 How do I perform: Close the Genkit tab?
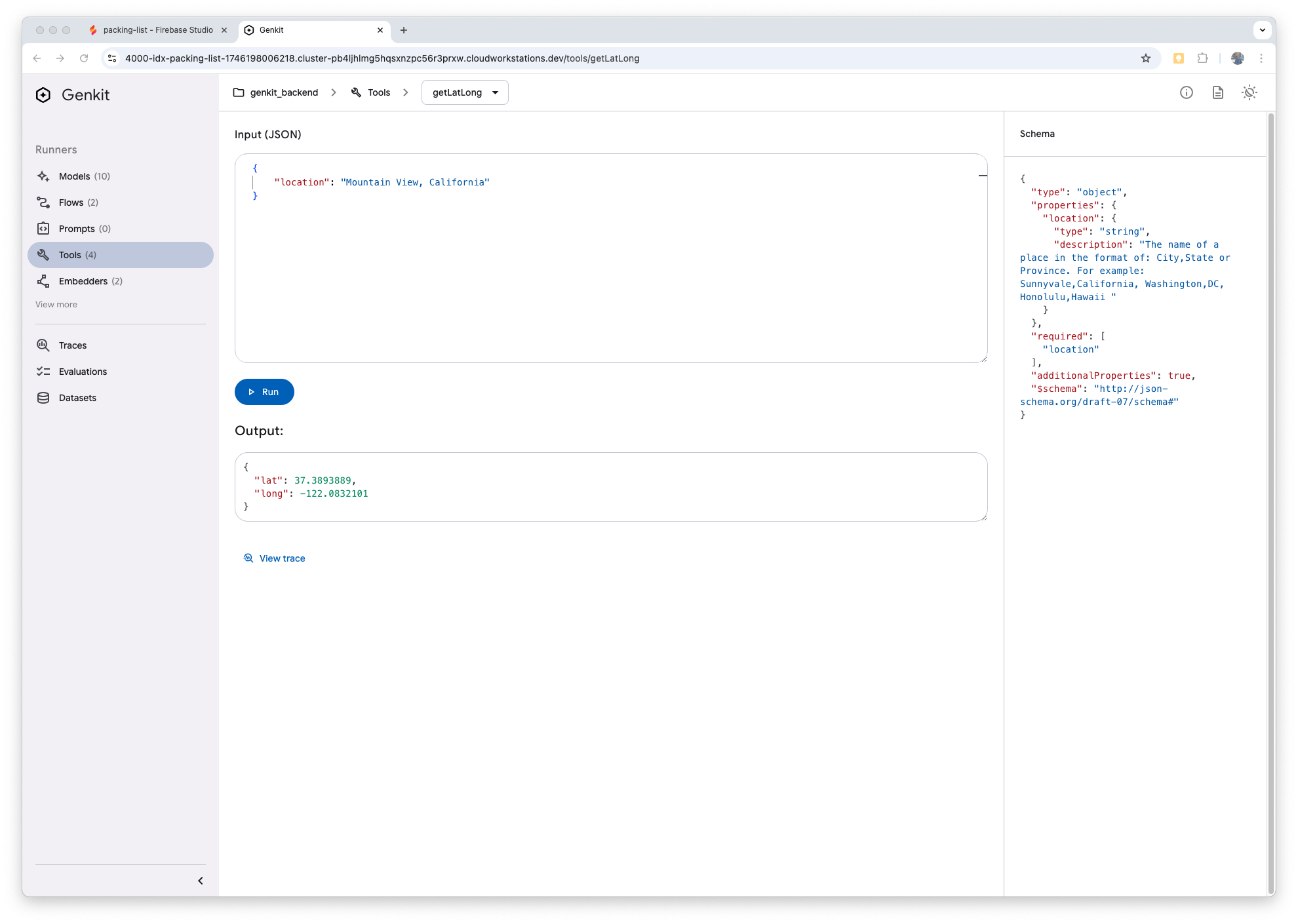380,30
